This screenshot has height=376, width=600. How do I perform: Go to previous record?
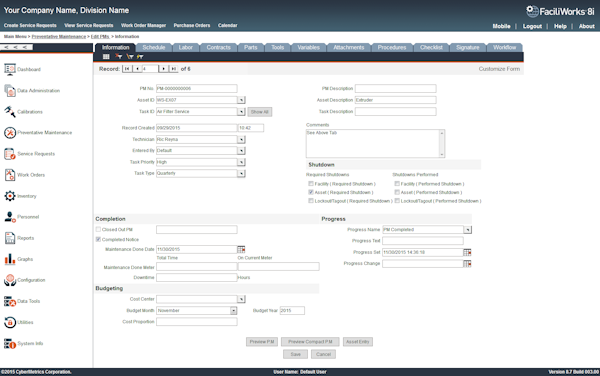click(x=137, y=69)
